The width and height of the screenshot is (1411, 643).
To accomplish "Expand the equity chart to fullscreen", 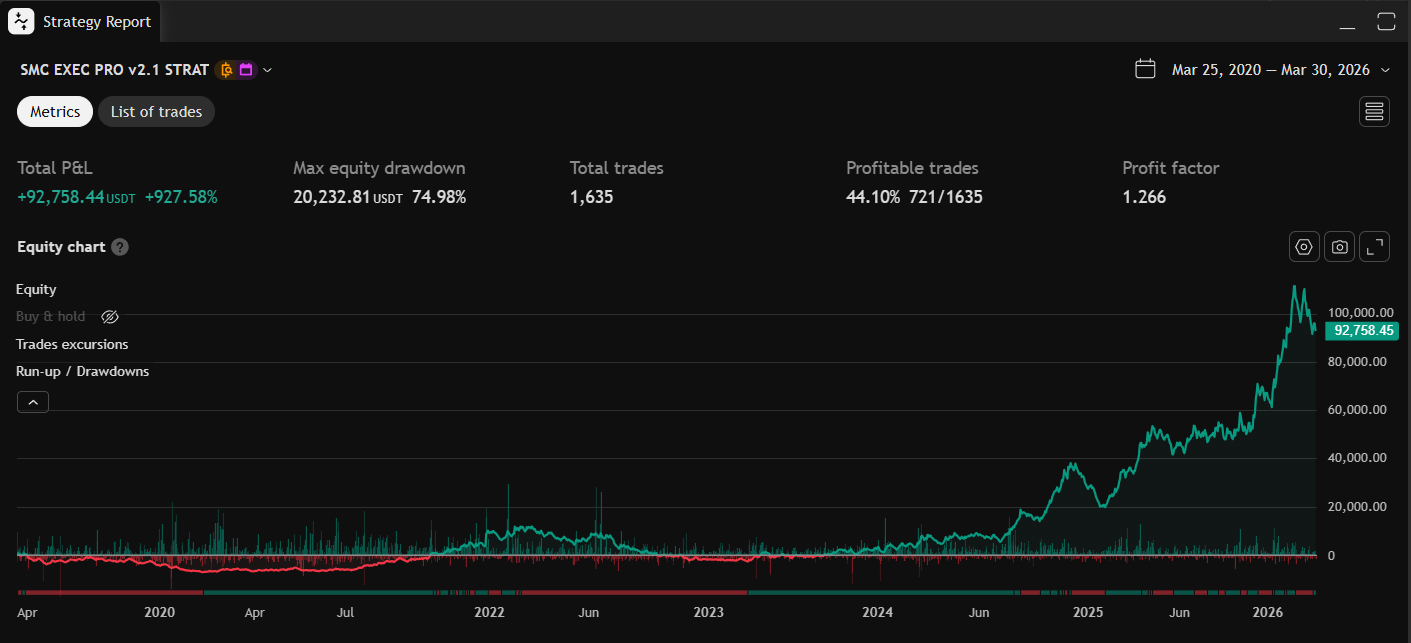I will click(1374, 246).
